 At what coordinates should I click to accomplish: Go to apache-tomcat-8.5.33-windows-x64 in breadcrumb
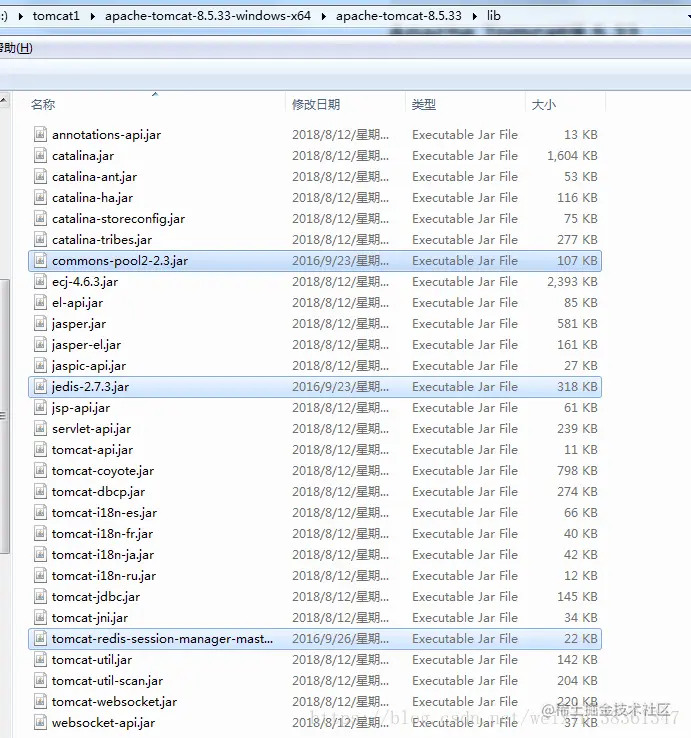208,16
